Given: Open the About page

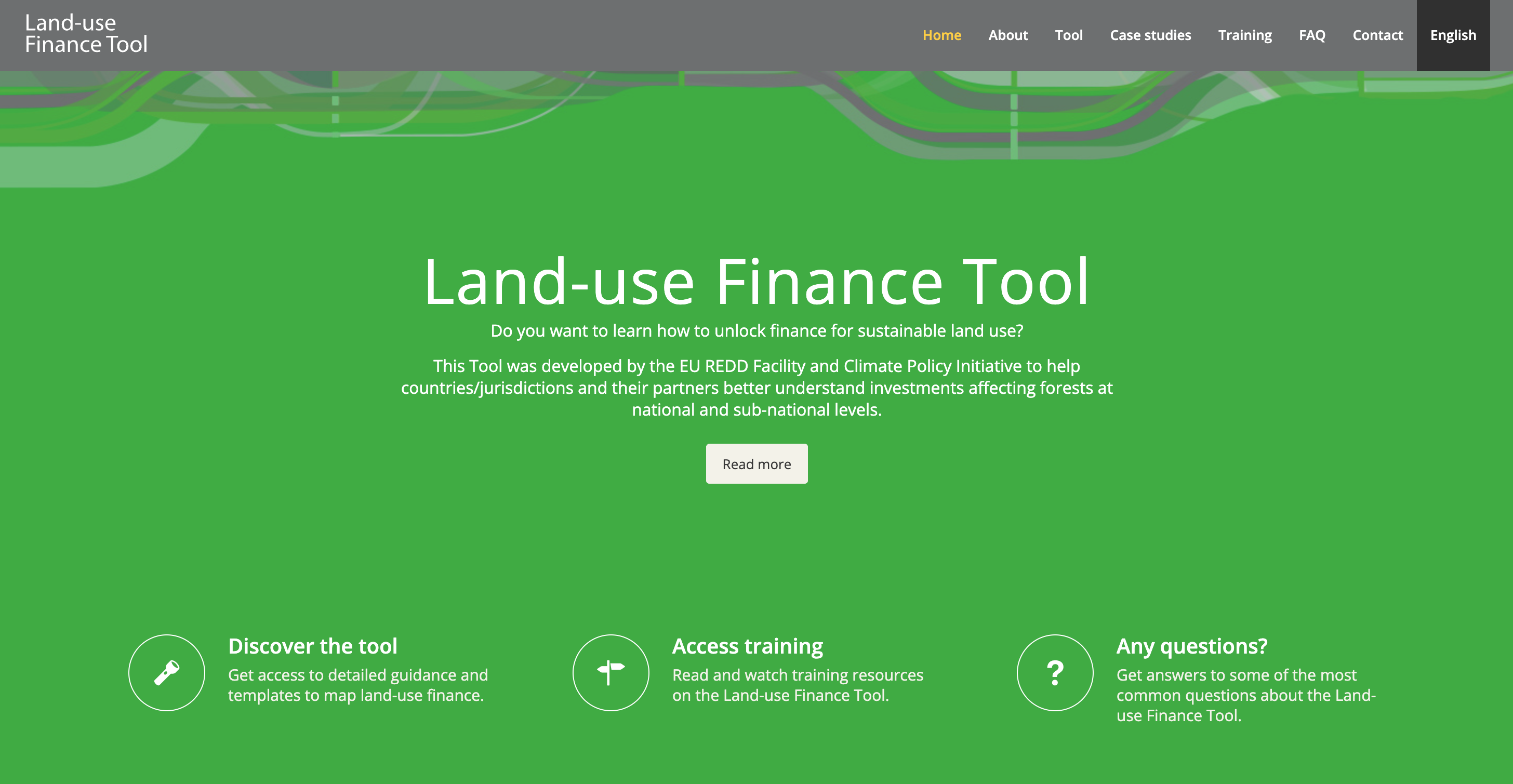Looking at the screenshot, I should click(1008, 35).
